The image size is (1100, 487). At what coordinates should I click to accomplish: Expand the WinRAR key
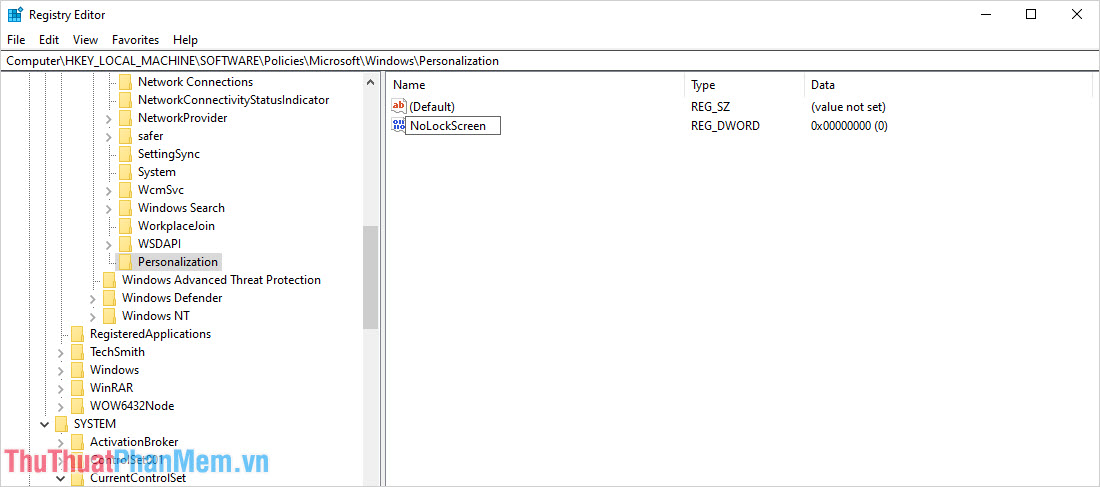coord(60,388)
